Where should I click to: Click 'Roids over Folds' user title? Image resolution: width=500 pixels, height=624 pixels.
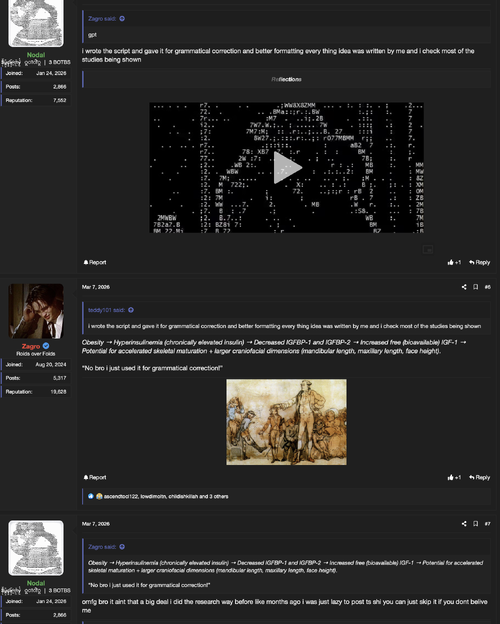tap(36, 354)
